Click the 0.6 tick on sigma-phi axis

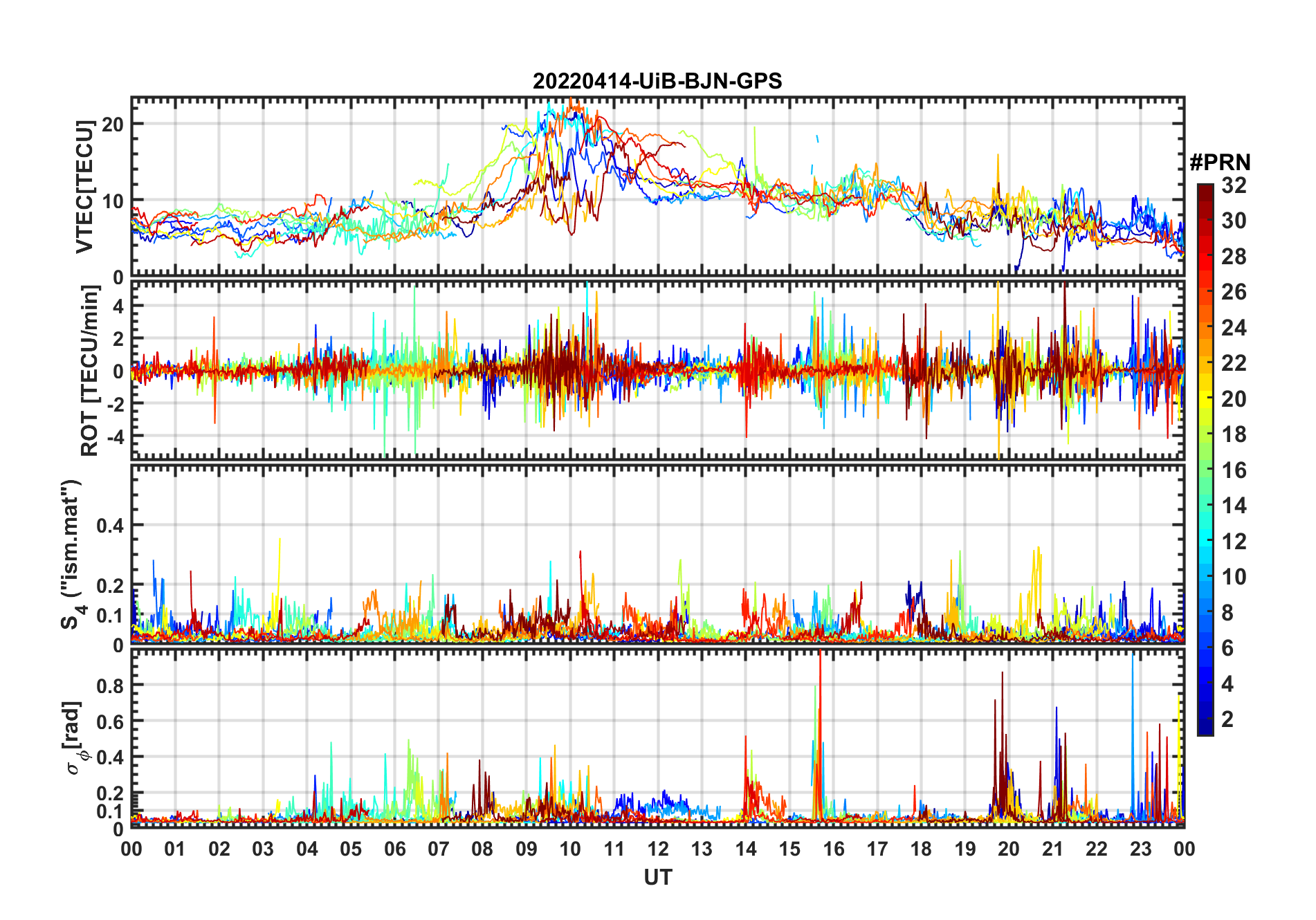(x=111, y=721)
